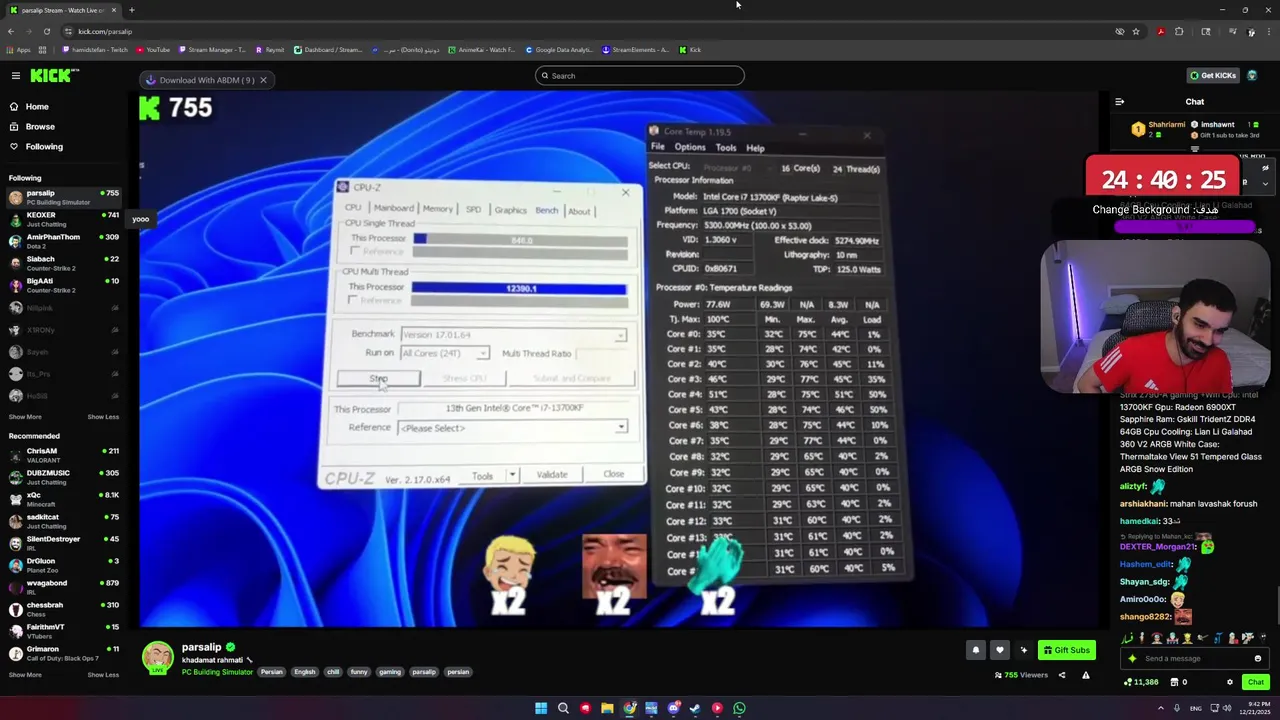The width and height of the screenshot is (1280, 720).
Task: Click Show More under the Following list
Action: (x=25, y=417)
